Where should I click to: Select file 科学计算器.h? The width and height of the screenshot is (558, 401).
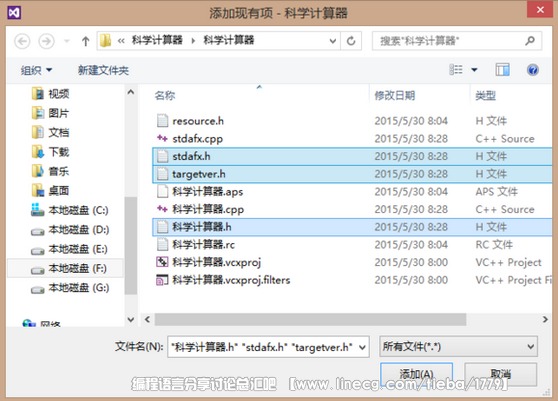352,227
